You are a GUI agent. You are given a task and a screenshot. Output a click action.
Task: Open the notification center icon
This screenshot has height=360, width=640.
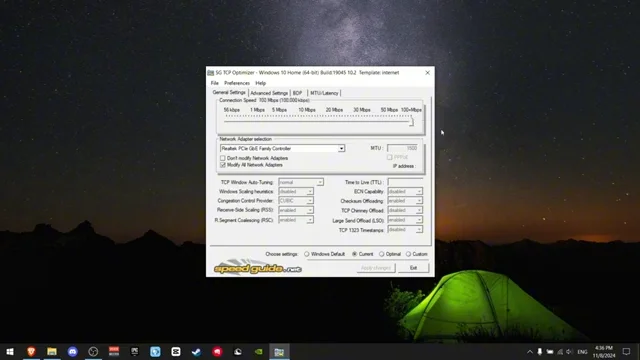[626, 351]
